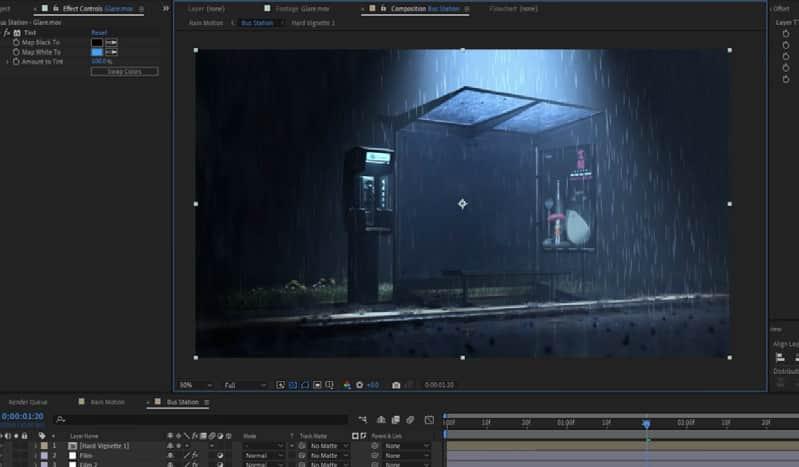
Task: Toggle region of interest button
Action: pos(317,385)
